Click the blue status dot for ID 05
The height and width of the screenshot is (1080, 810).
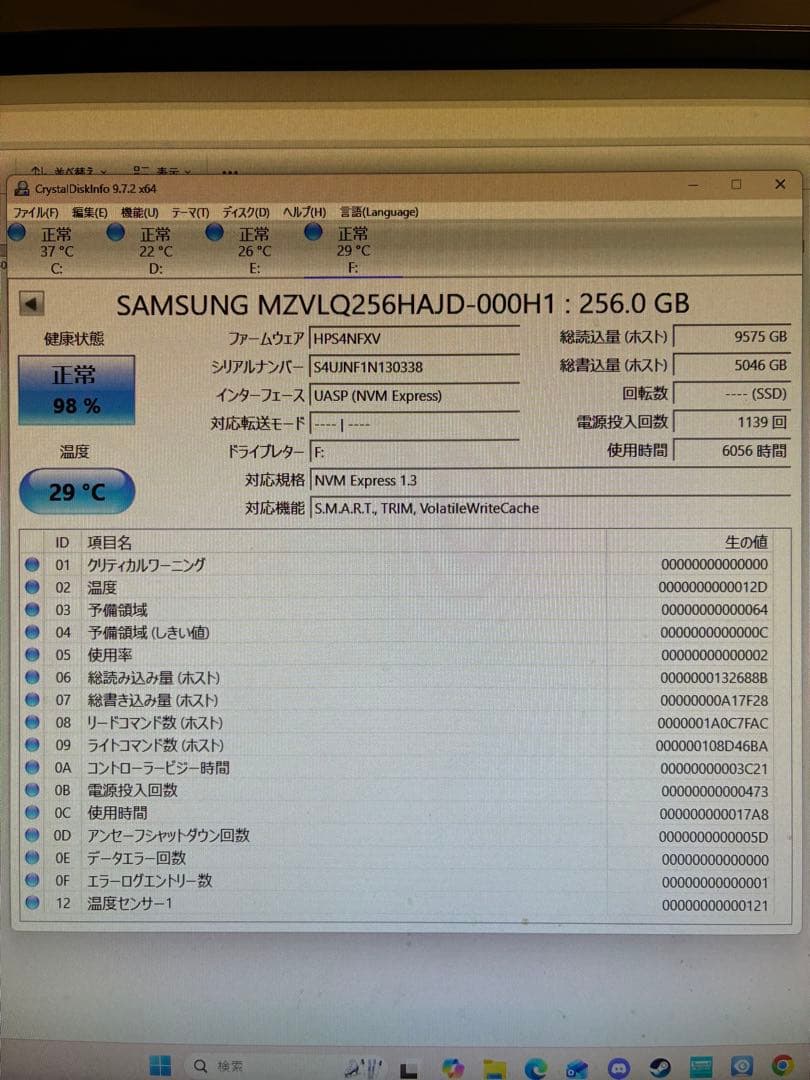pyautogui.click(x=32, y=655)
